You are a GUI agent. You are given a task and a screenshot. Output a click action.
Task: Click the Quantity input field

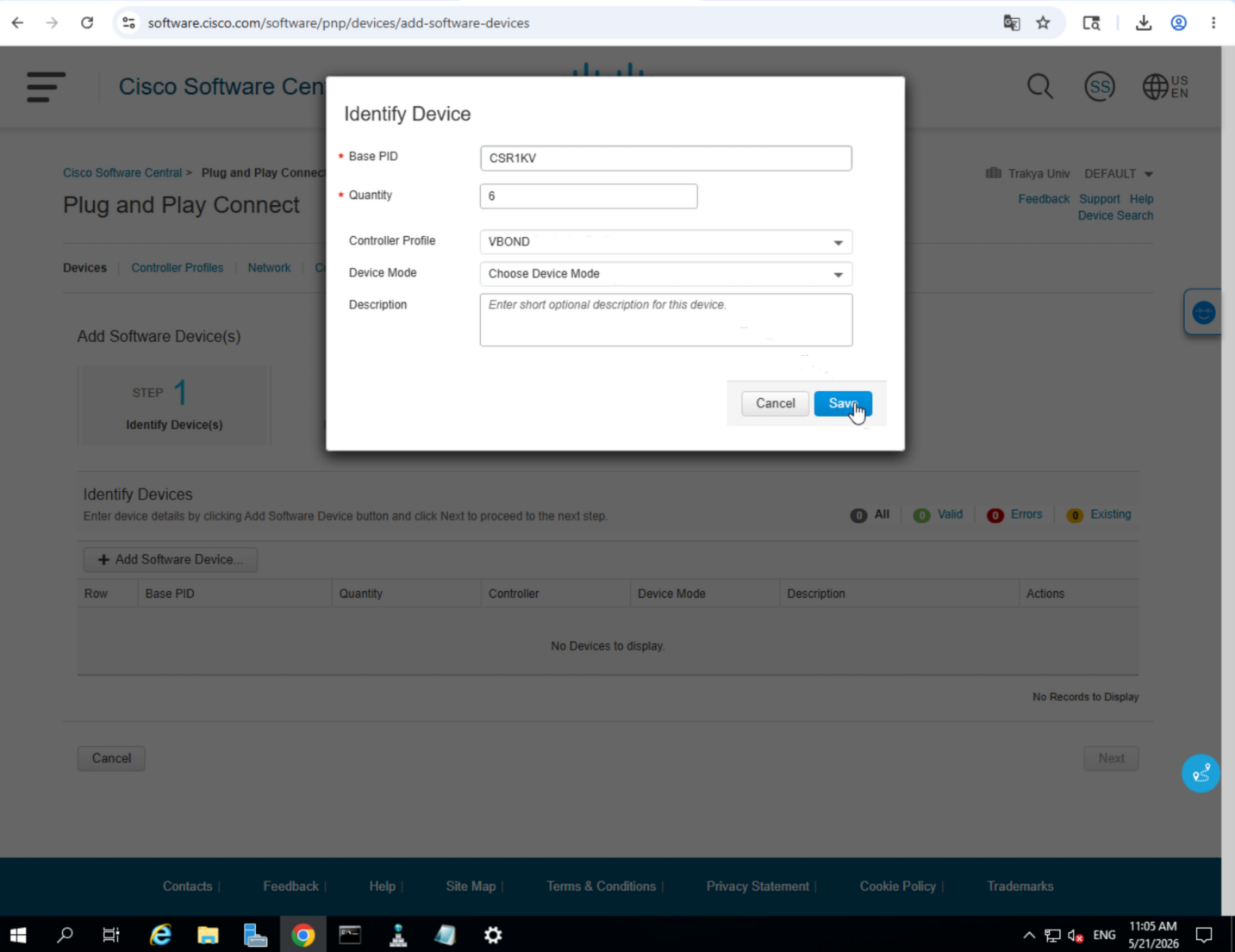point(589,196)
